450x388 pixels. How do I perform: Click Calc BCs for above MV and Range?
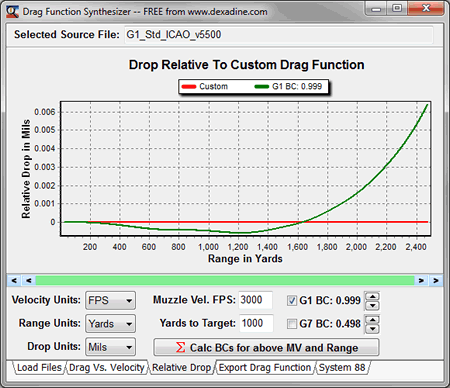pyautogui.click(x=266, y=348)
